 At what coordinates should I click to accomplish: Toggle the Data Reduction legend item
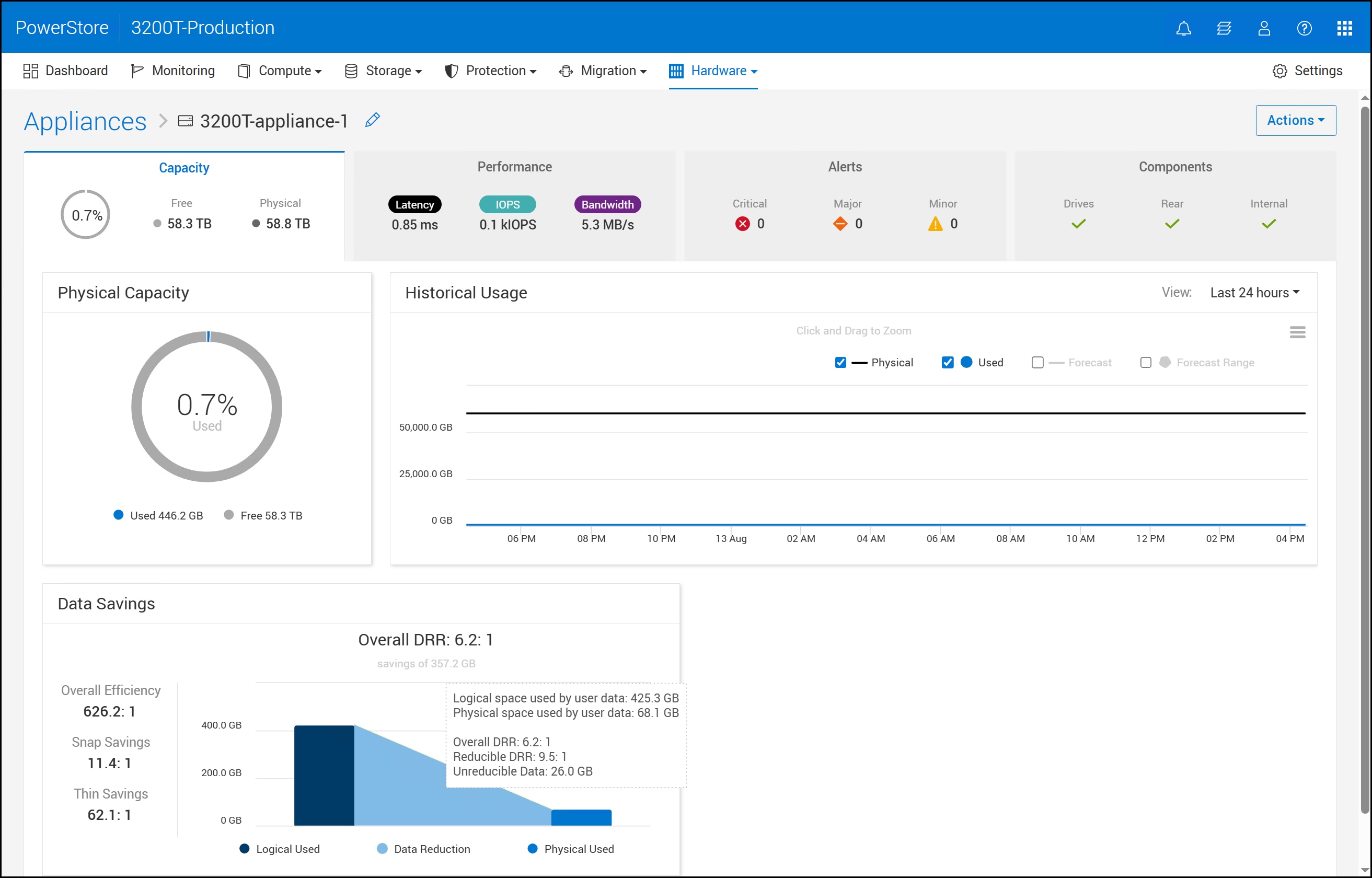(x=423, y=848)
